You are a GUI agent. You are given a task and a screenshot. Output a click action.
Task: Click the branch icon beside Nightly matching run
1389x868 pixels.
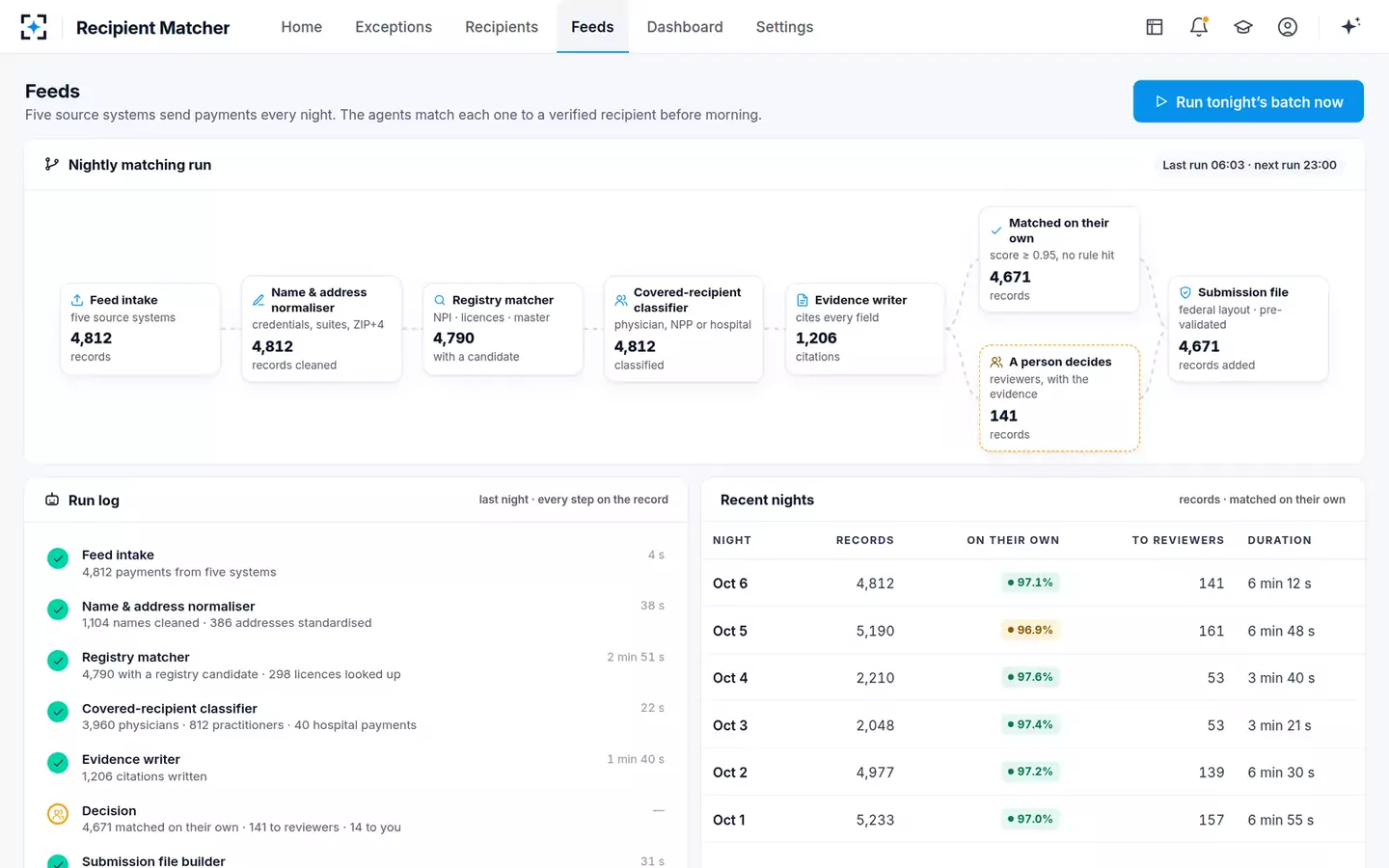tap(52, 165)
